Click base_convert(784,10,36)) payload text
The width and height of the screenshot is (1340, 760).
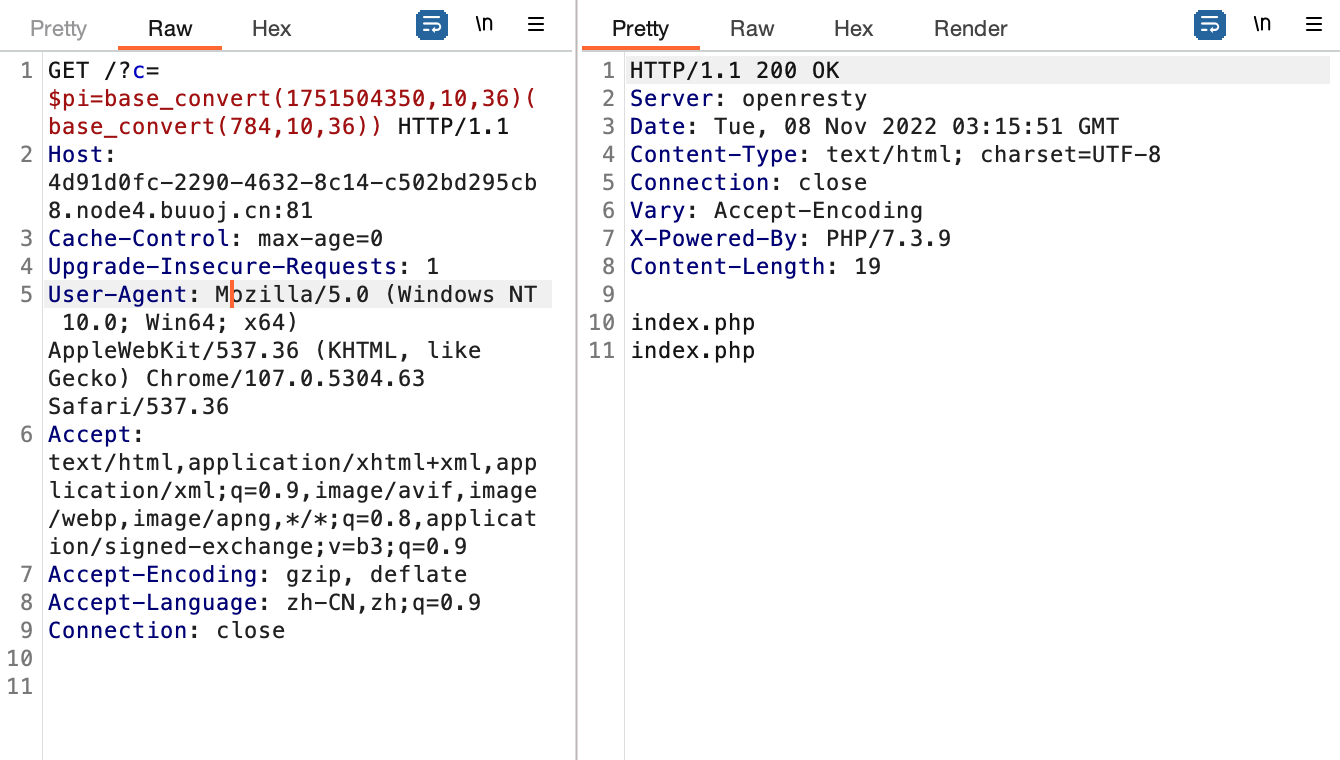215,127
